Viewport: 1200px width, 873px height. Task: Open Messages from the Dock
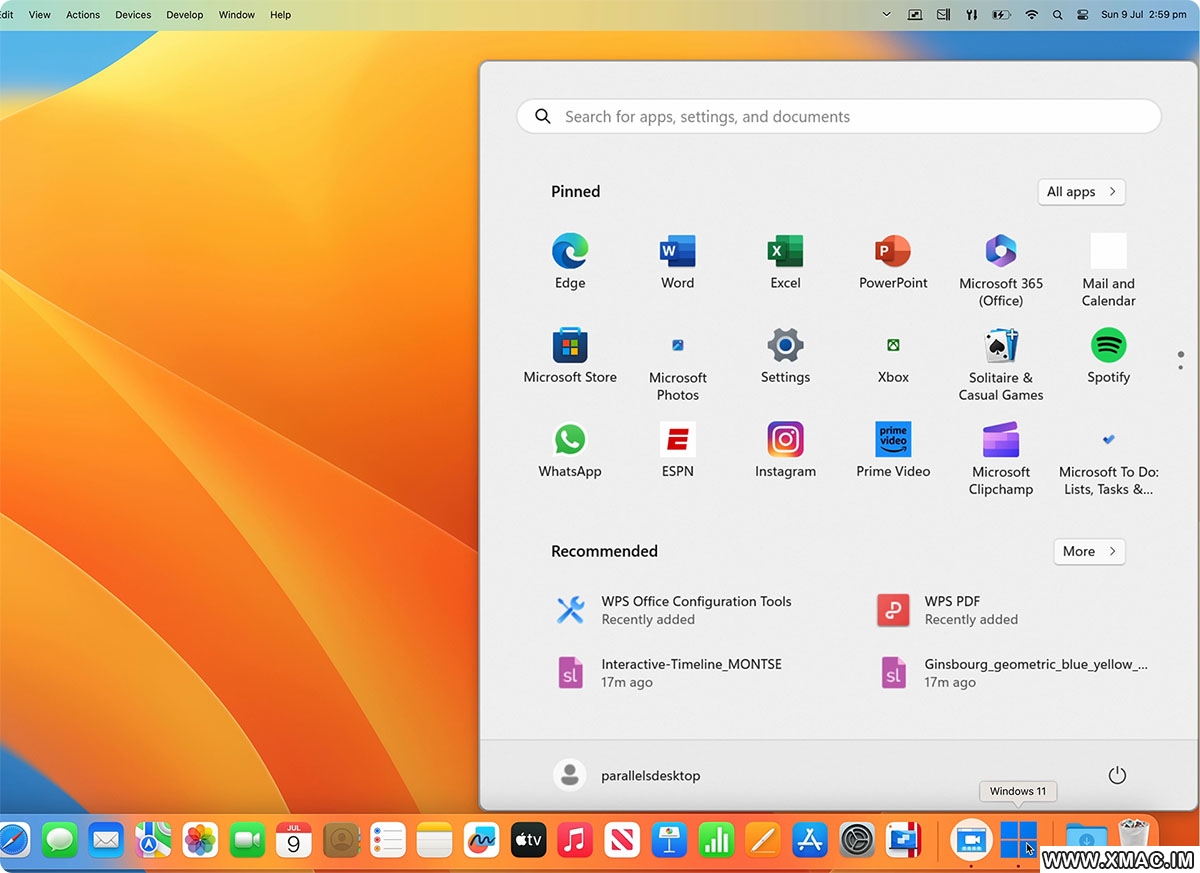(x=60, y=840)
